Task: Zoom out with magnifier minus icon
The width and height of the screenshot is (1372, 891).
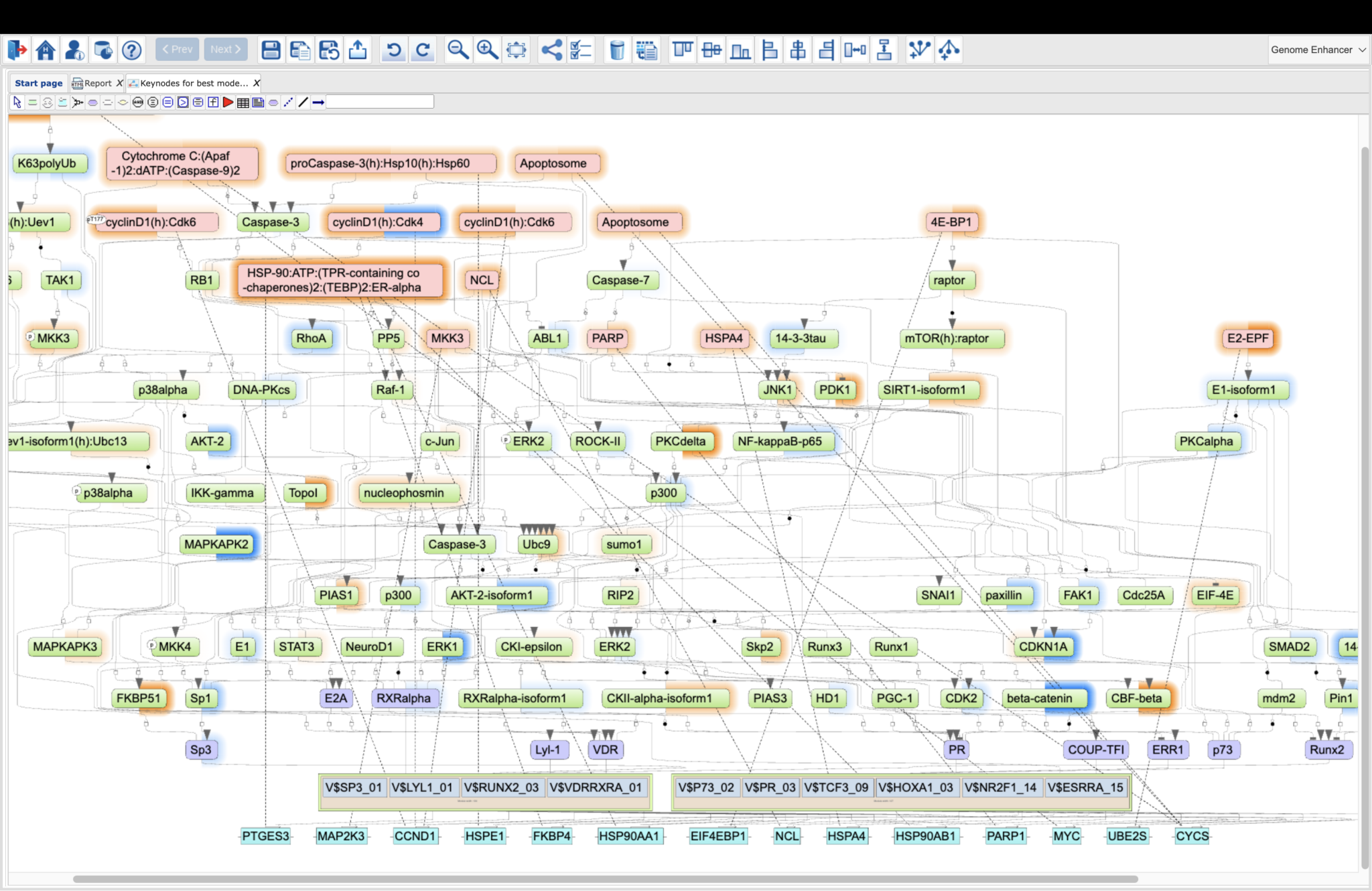Action: pyautogui.click(x=458, y=50)
